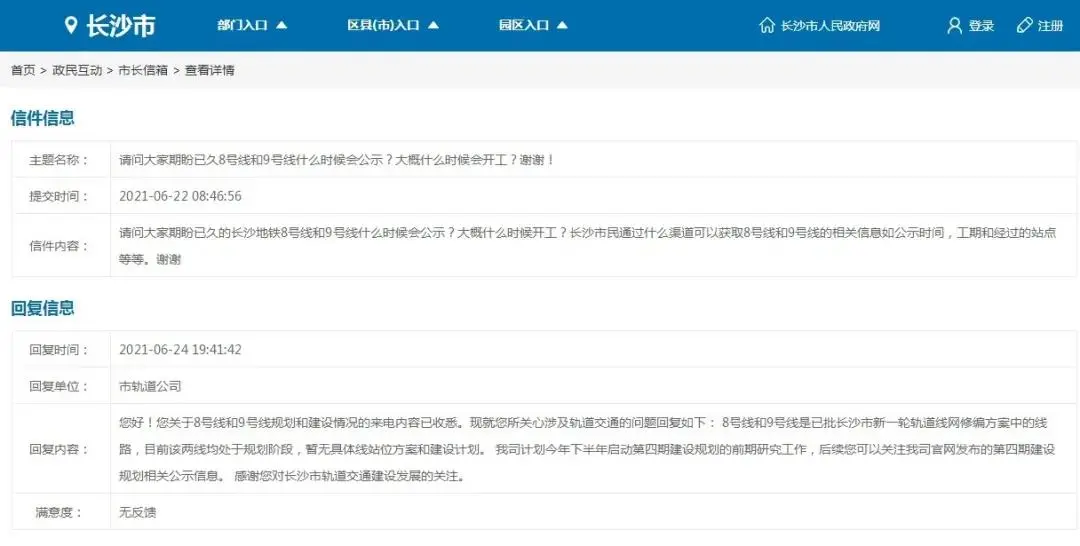Open the 部门入口 menu label
This screenshot has height=546, width=1080.
tap(242, 25)
